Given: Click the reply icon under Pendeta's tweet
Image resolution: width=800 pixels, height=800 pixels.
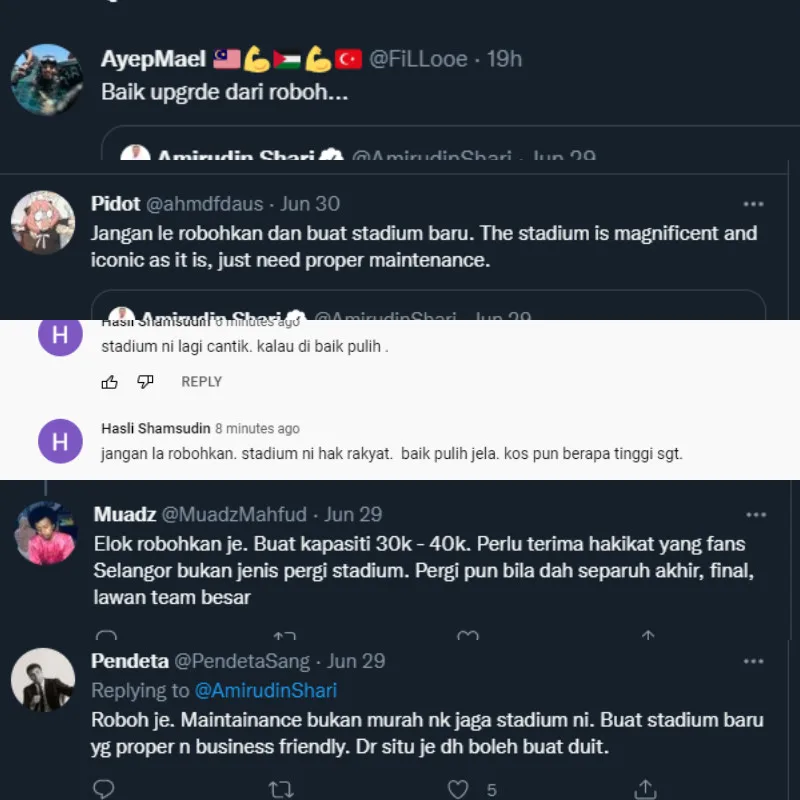Looking at the screenshot, I should [104, 789].
